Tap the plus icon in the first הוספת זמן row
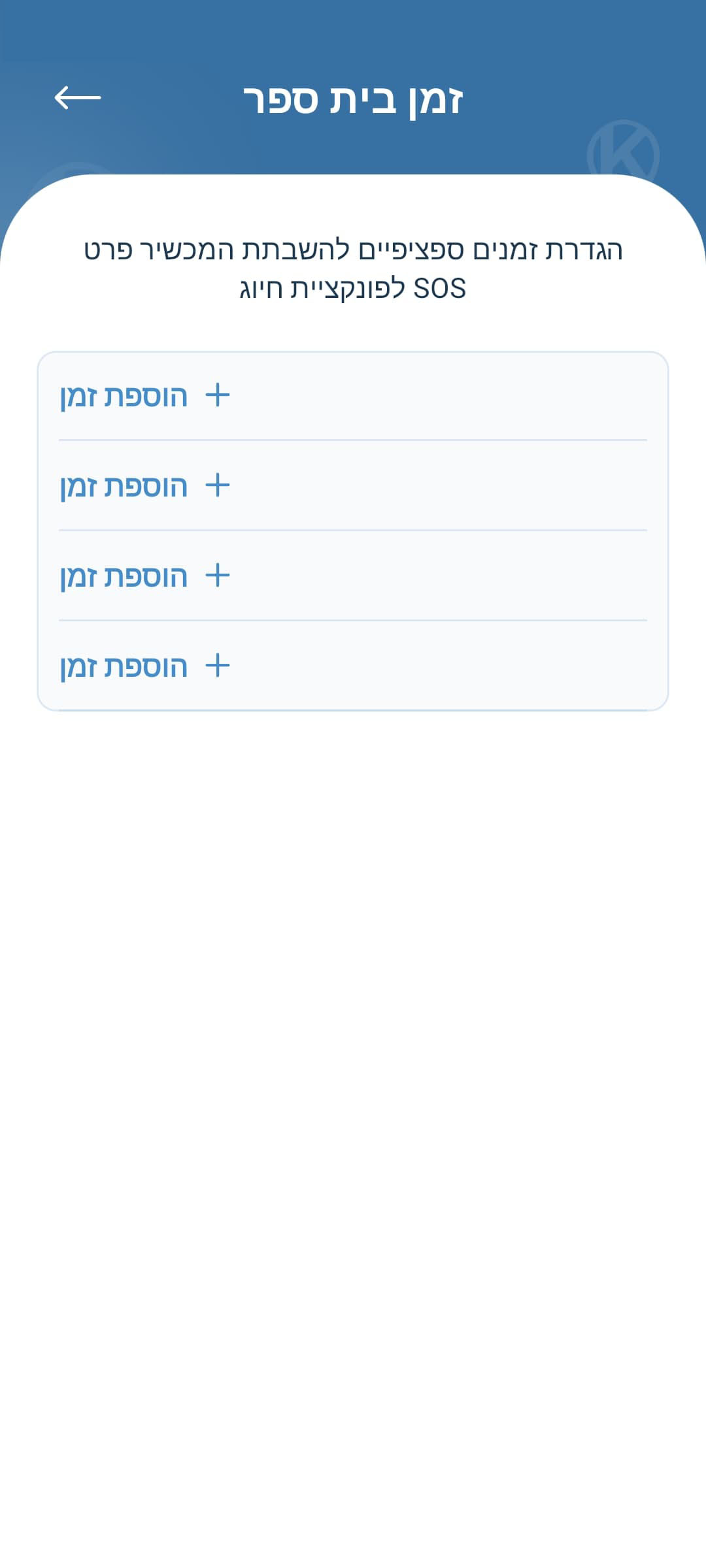The width and height of the screenshot is (706, 1568). [x=218, y=396]
